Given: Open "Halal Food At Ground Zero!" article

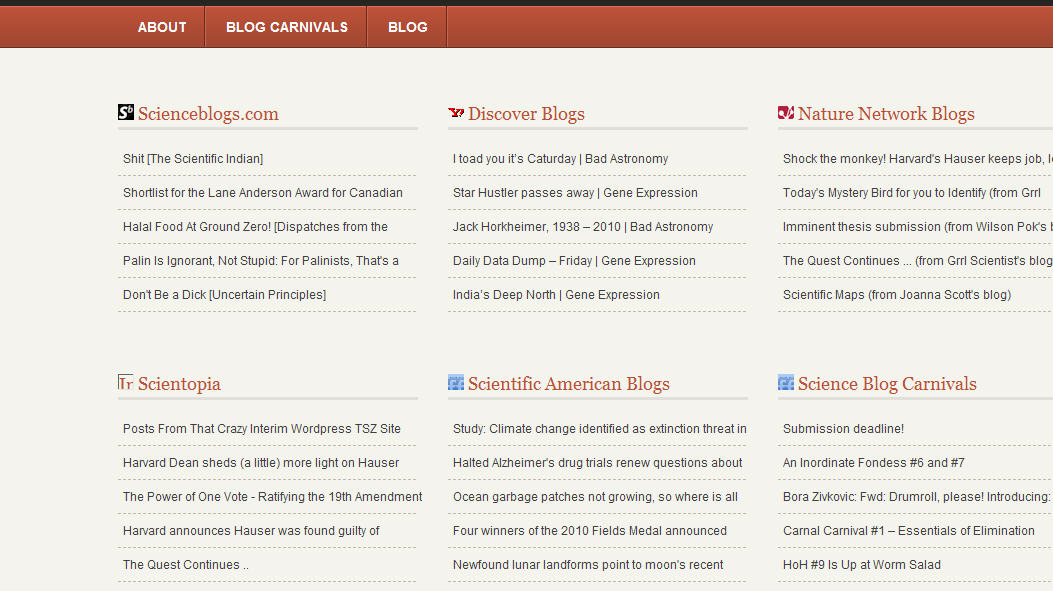Looking at the screenshot, I should [x=255, y=227].
